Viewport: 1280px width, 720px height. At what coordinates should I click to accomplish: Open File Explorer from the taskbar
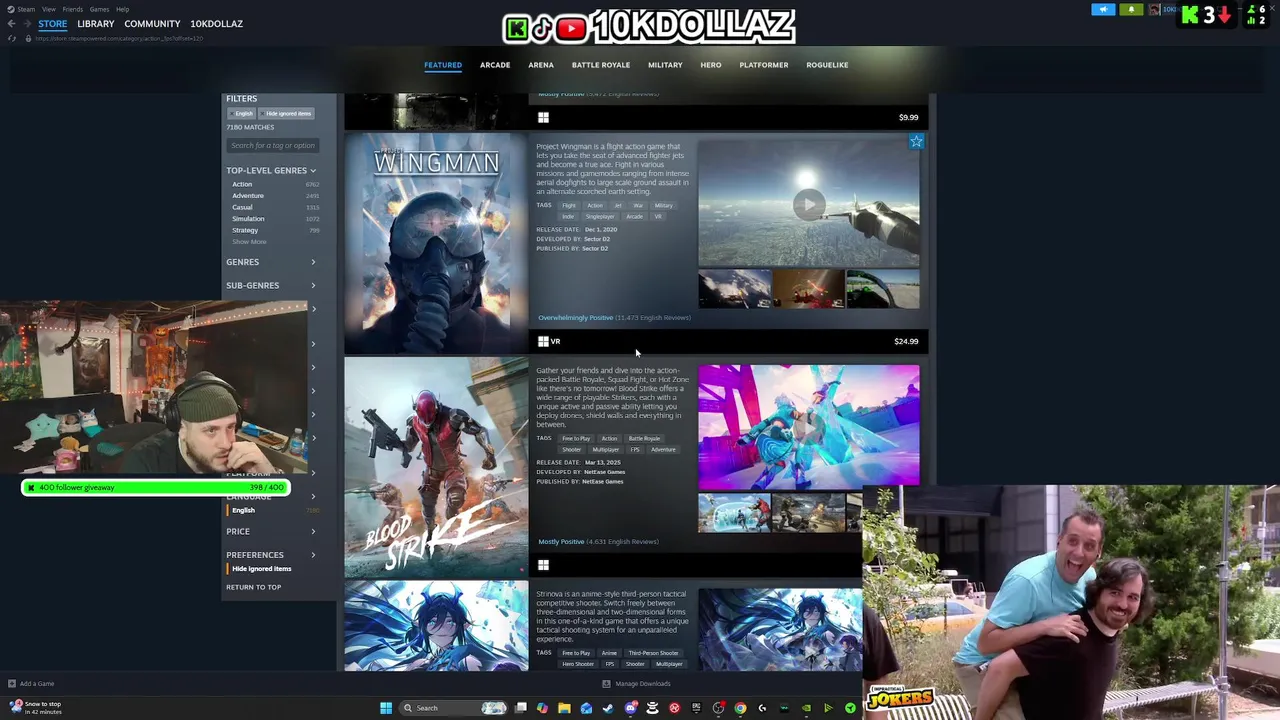point(564,708)
